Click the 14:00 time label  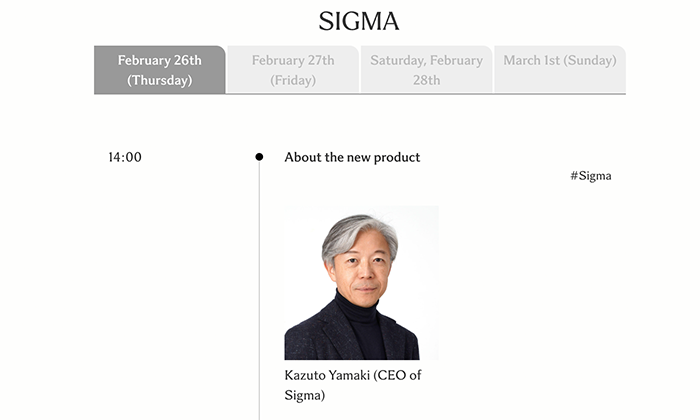point(125,157)
